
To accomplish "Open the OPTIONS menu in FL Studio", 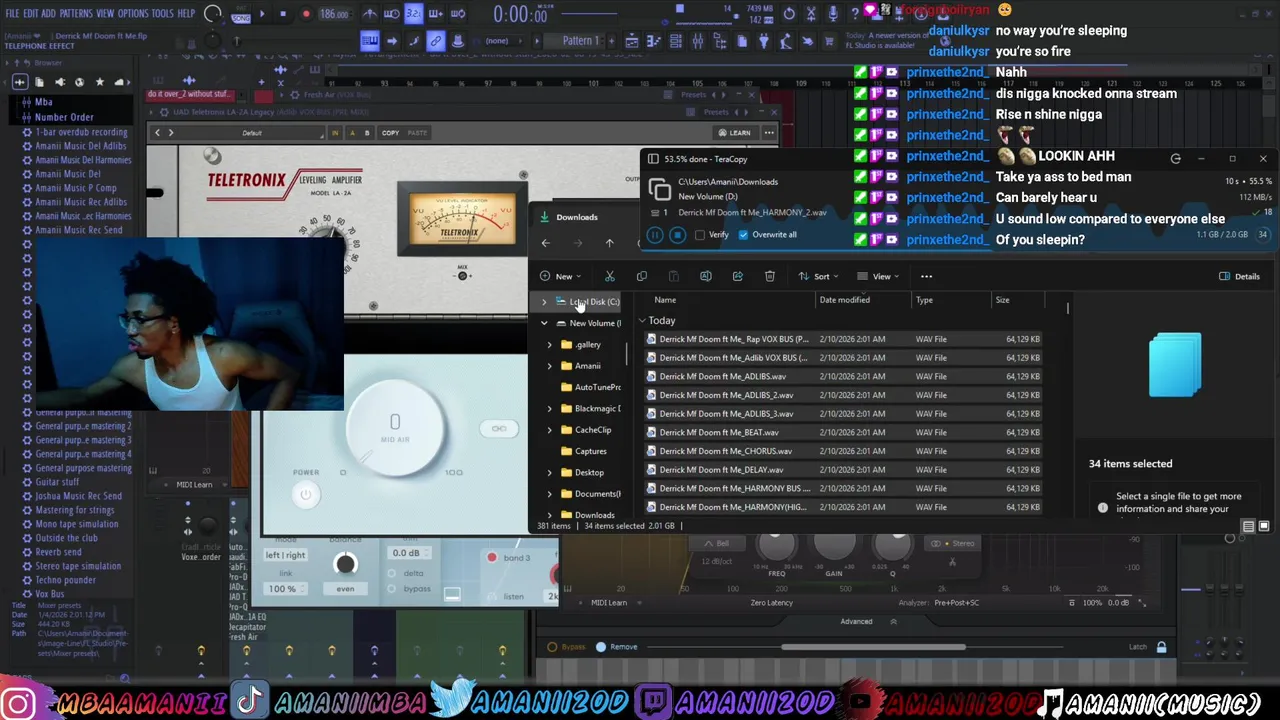I will click(133, 14).
